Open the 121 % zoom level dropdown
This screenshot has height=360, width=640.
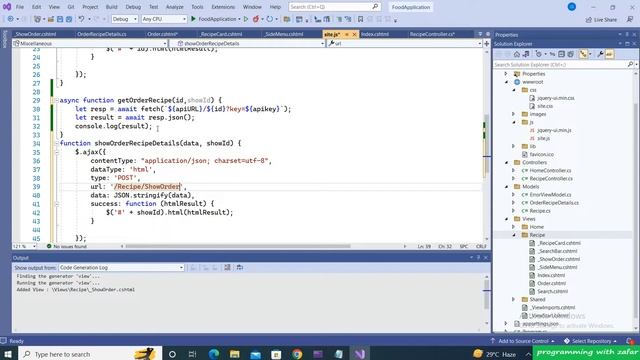point(24,247)
